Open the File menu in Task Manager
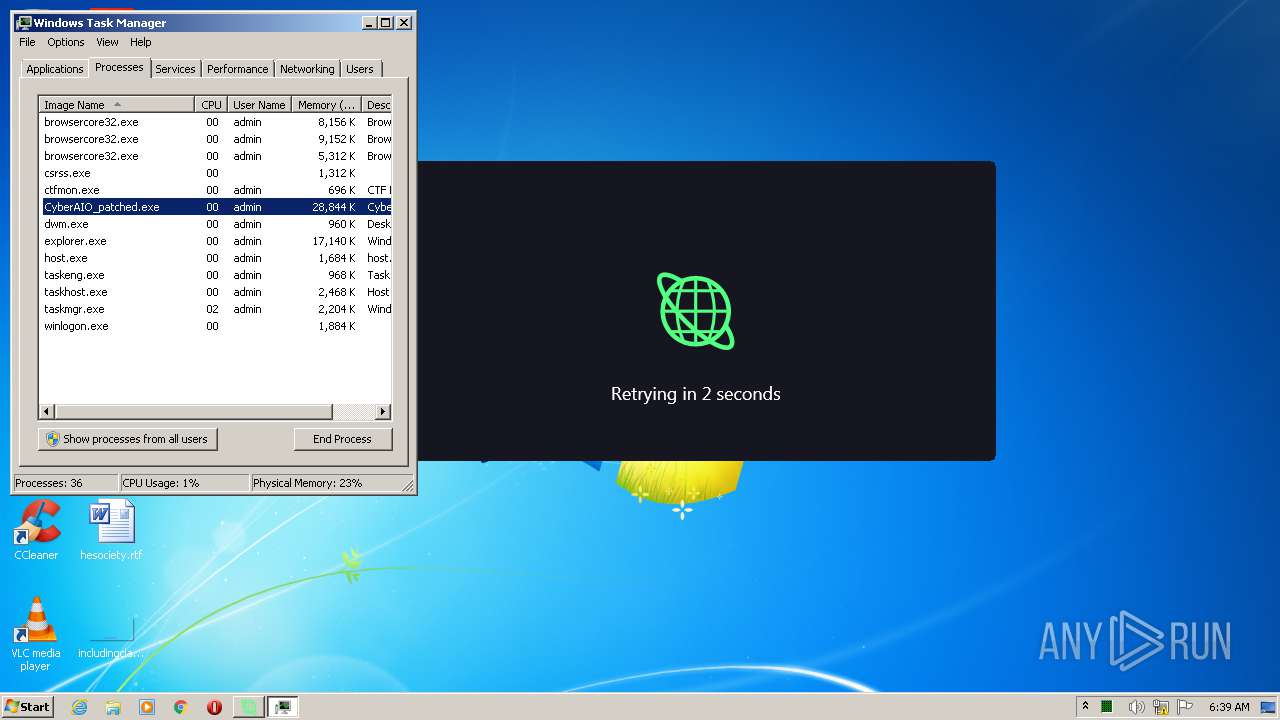1280x720 pixels. (27, 42)
